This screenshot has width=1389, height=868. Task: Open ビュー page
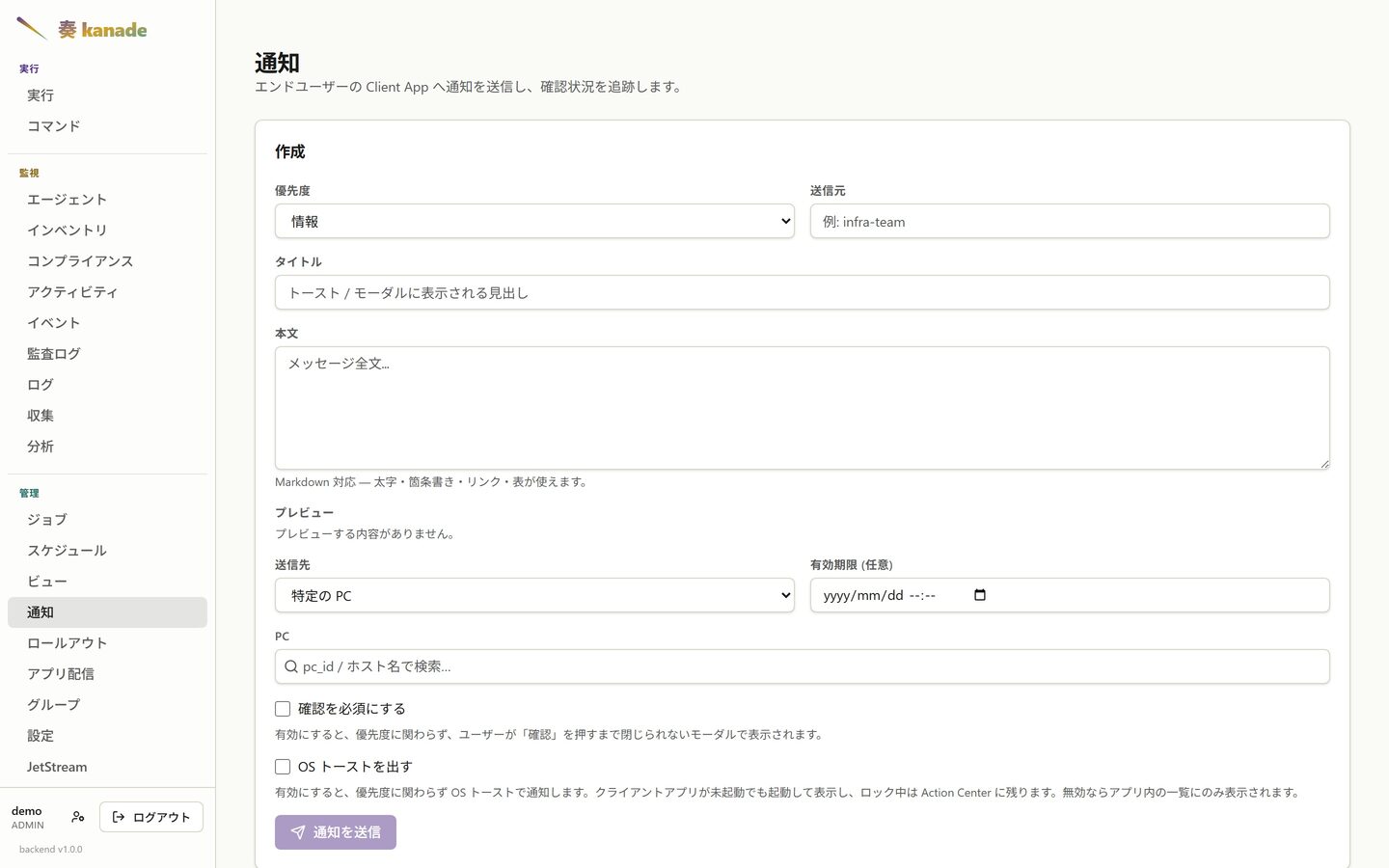coord(107,582)
